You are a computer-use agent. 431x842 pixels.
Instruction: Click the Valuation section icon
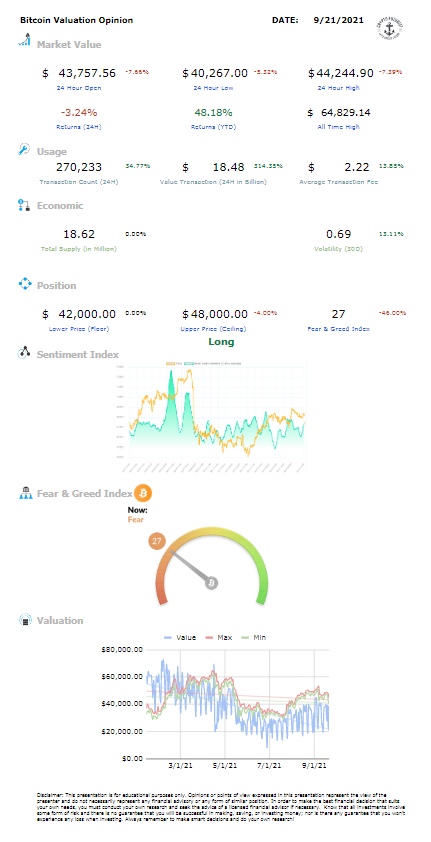tap(26, 620)
